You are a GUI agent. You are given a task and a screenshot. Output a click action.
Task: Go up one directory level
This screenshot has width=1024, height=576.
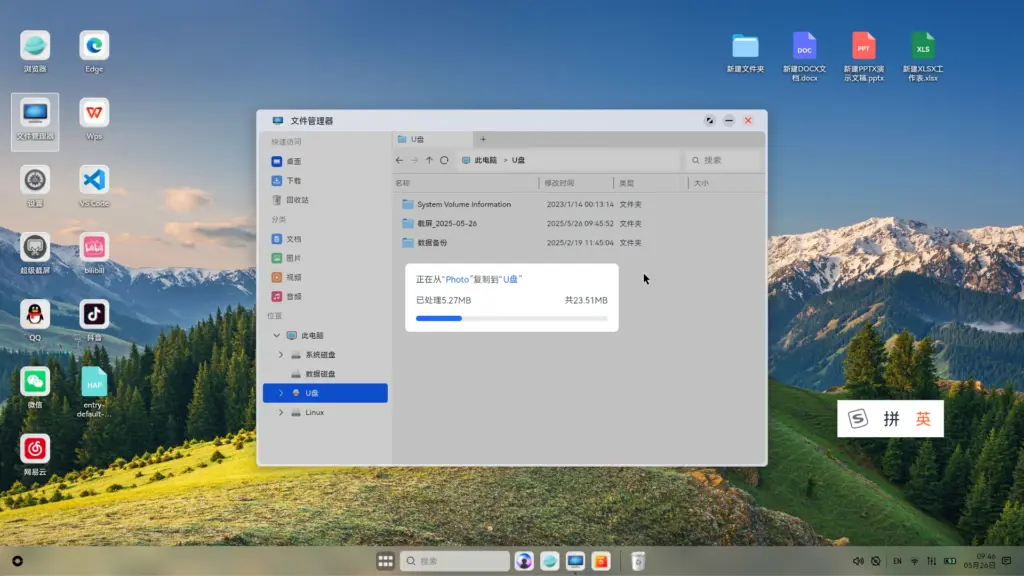[429, 160]
